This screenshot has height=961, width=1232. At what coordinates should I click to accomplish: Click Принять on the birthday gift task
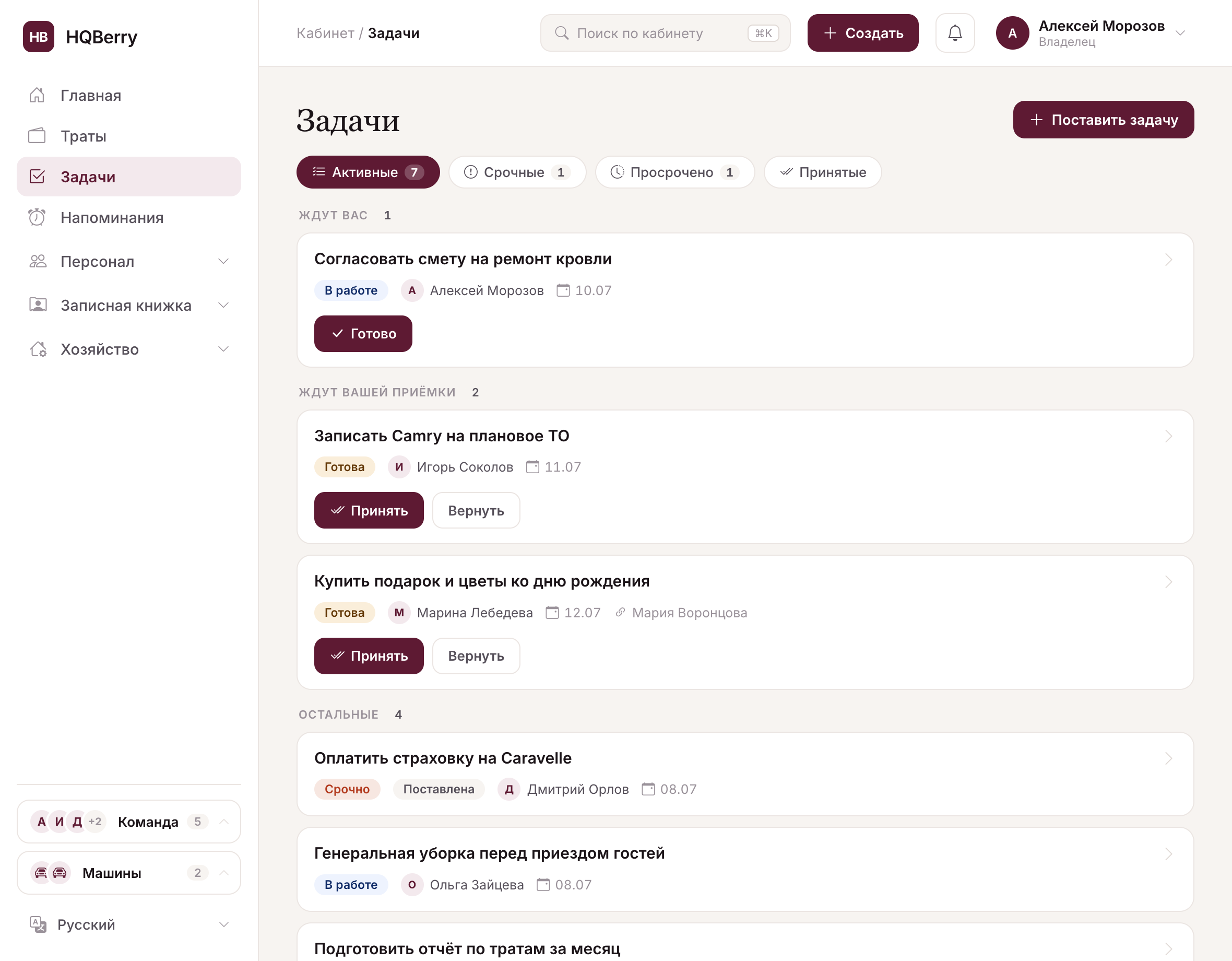[x=369, y=655]
